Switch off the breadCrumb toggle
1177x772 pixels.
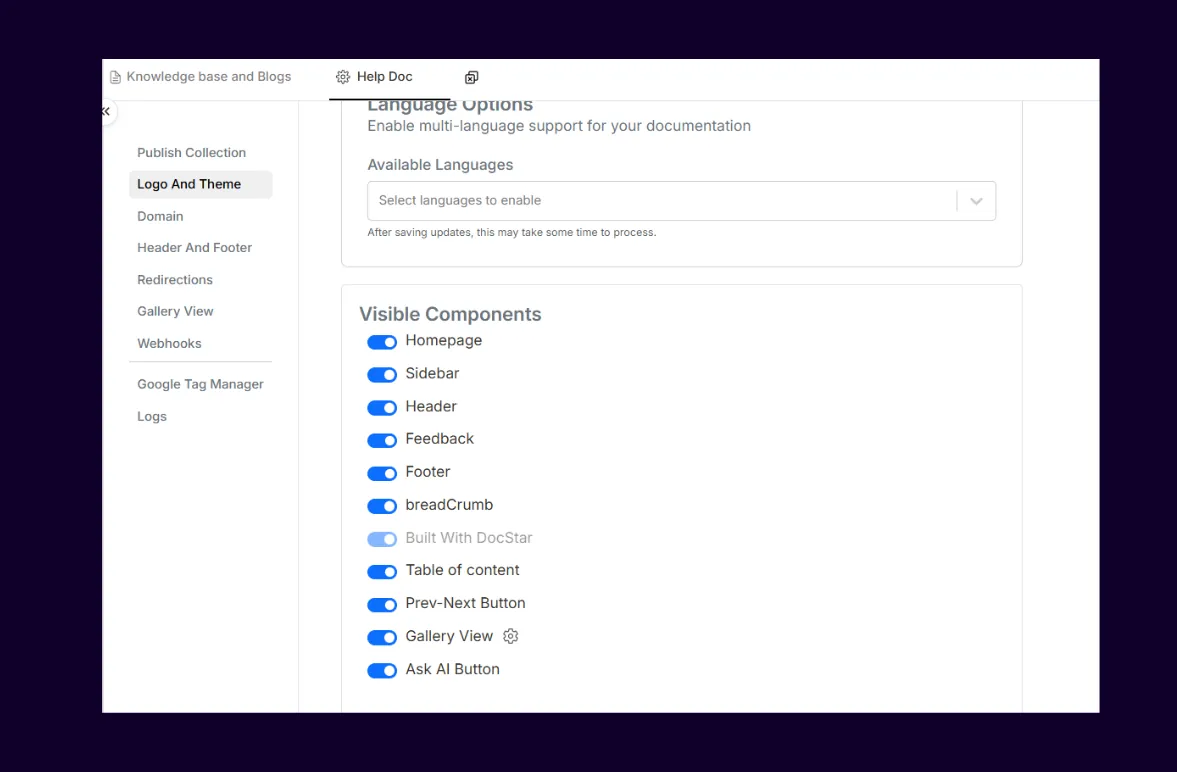pyautogui.click(x=382, y=506)
